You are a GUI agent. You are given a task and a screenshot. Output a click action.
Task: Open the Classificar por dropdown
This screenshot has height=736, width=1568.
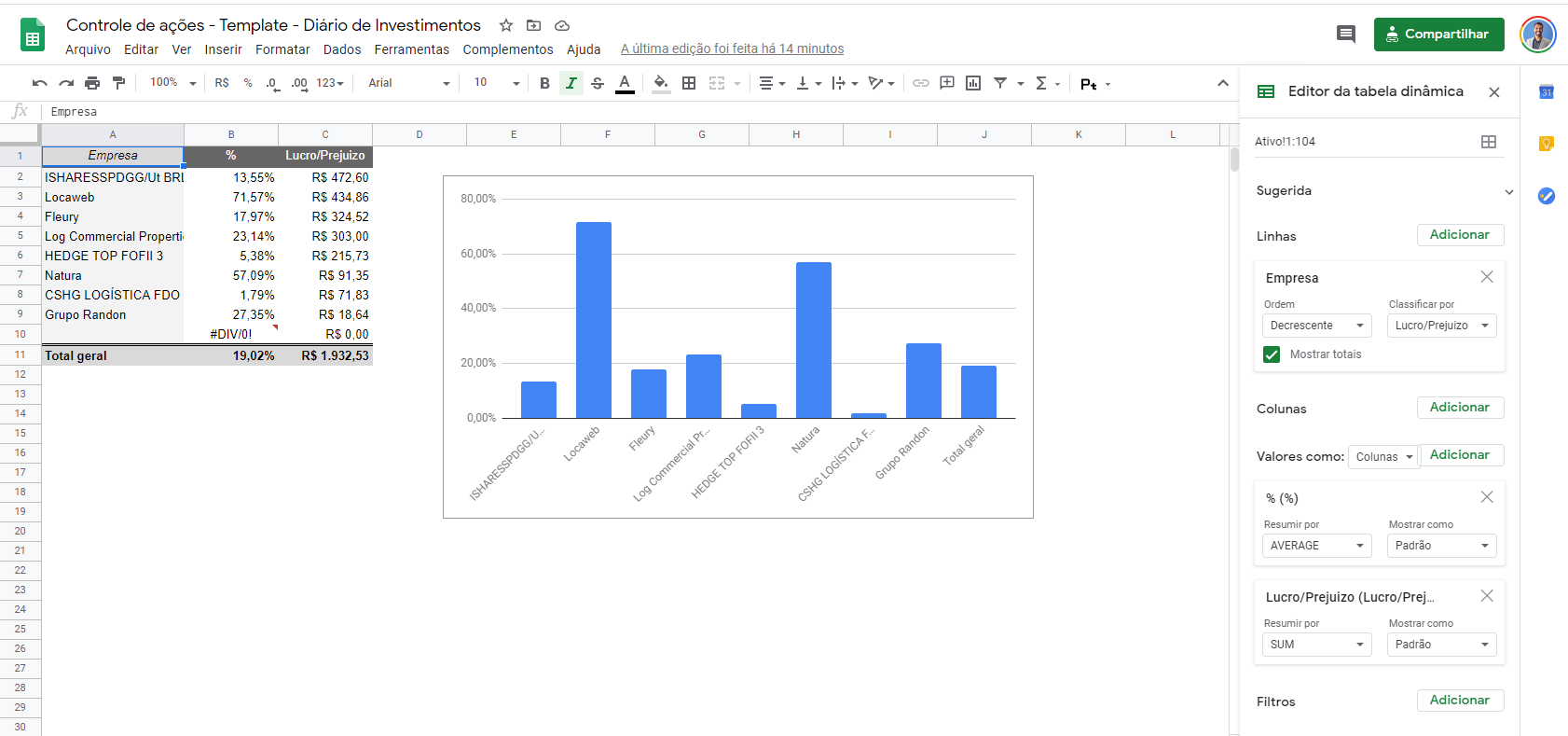pos(1441,326)
